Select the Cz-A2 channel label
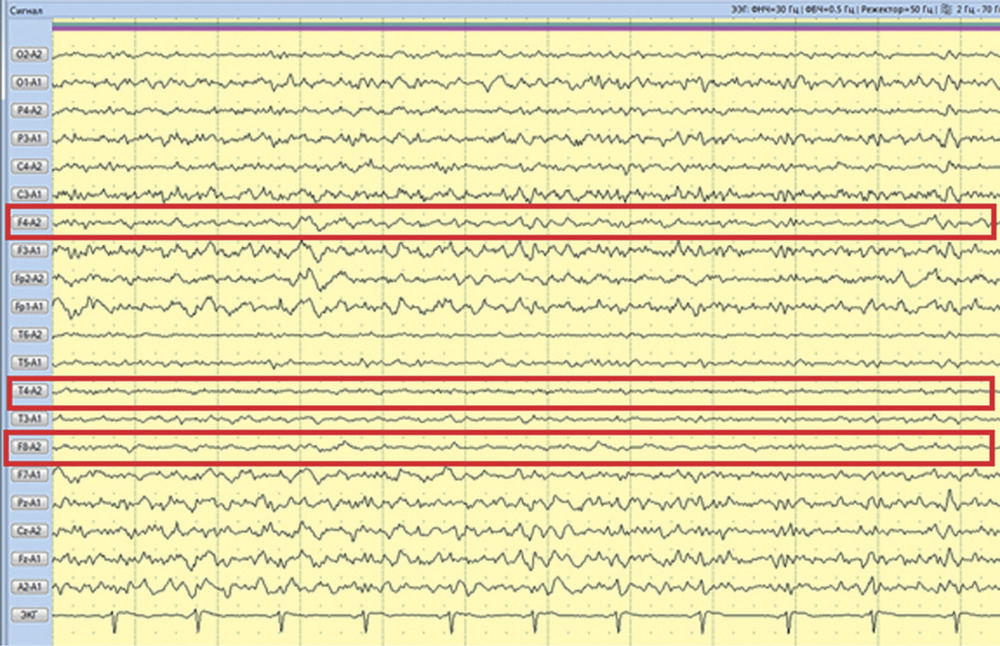Image resolution: width=1000 pixels, height=646 pixels. coord(27,530)
